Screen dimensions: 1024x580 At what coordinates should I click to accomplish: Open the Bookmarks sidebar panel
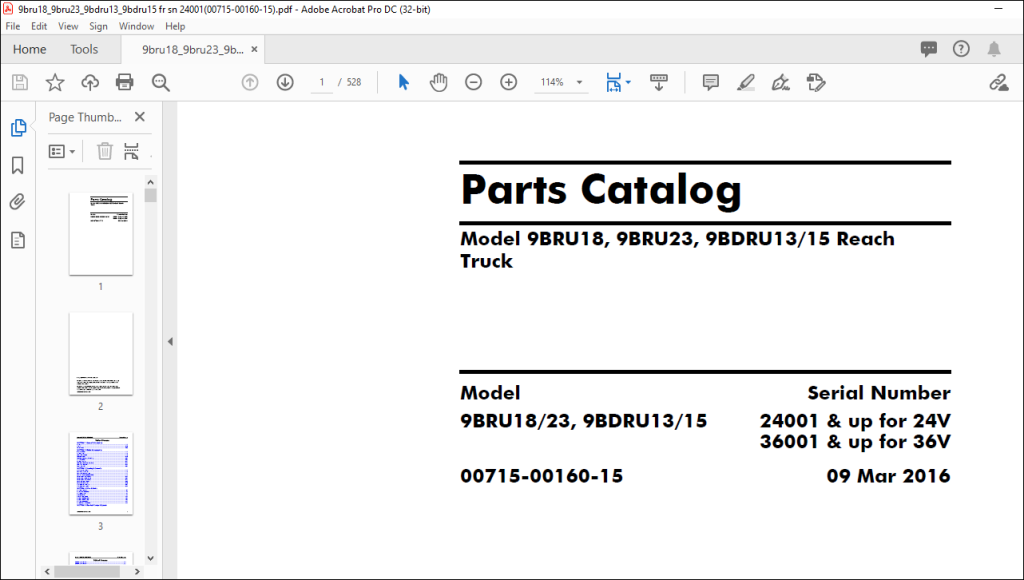(x=18, y=165)
